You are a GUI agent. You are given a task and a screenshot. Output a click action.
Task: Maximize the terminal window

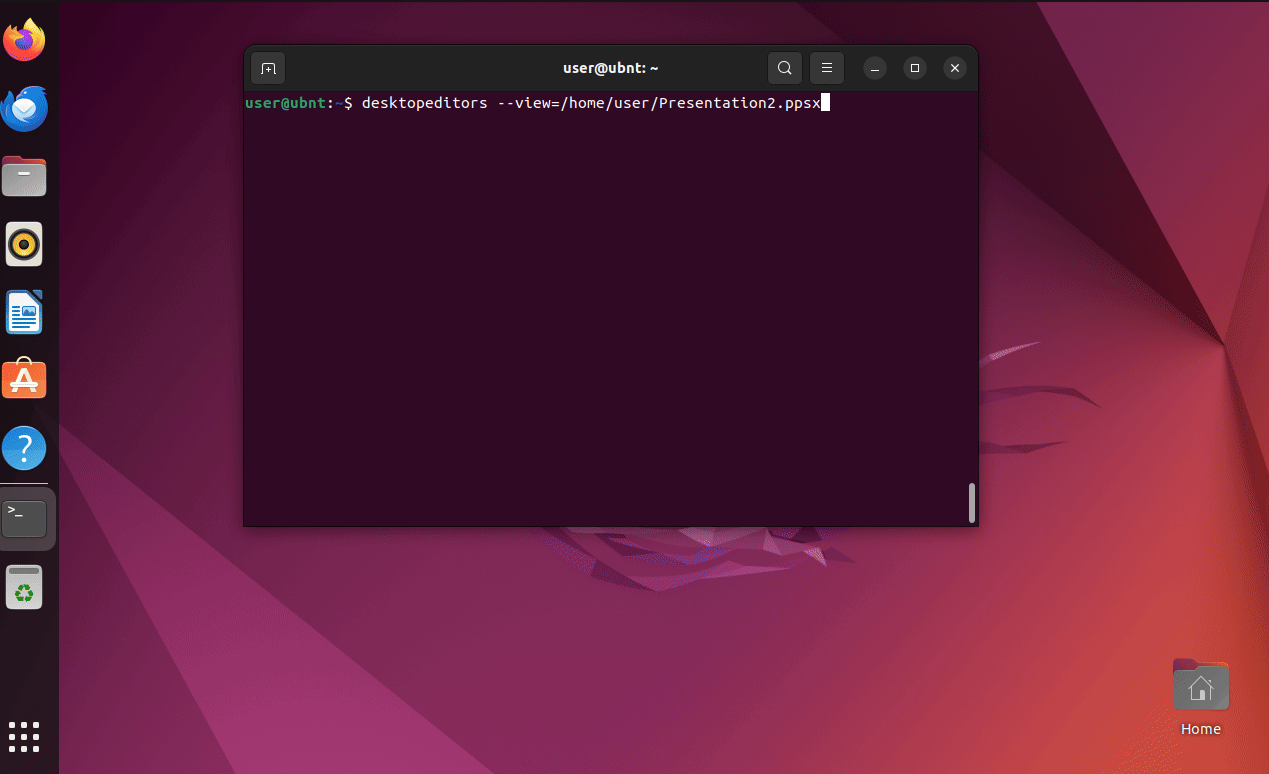915,68
